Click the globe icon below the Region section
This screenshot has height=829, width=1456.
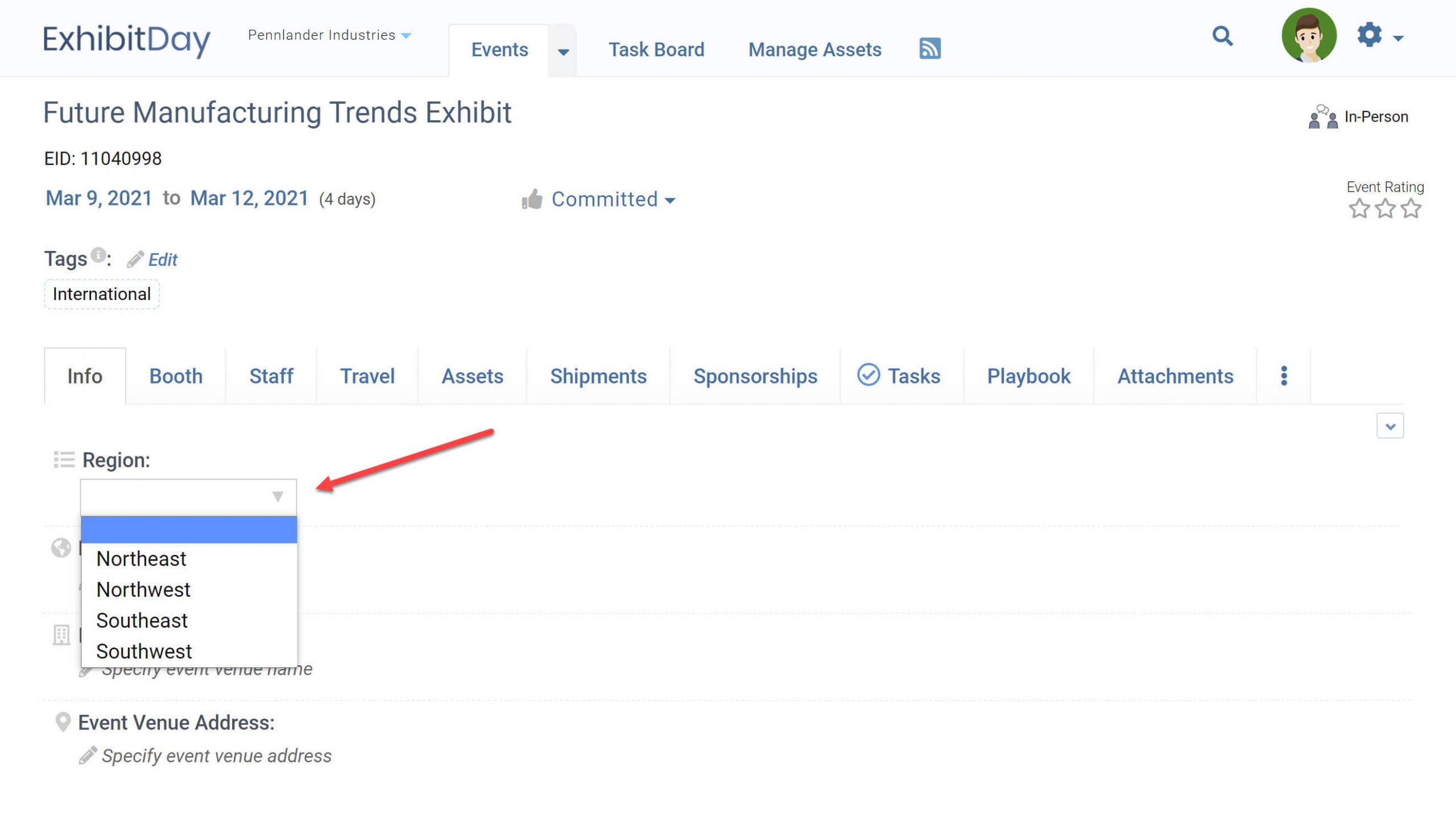pos(60,548)
